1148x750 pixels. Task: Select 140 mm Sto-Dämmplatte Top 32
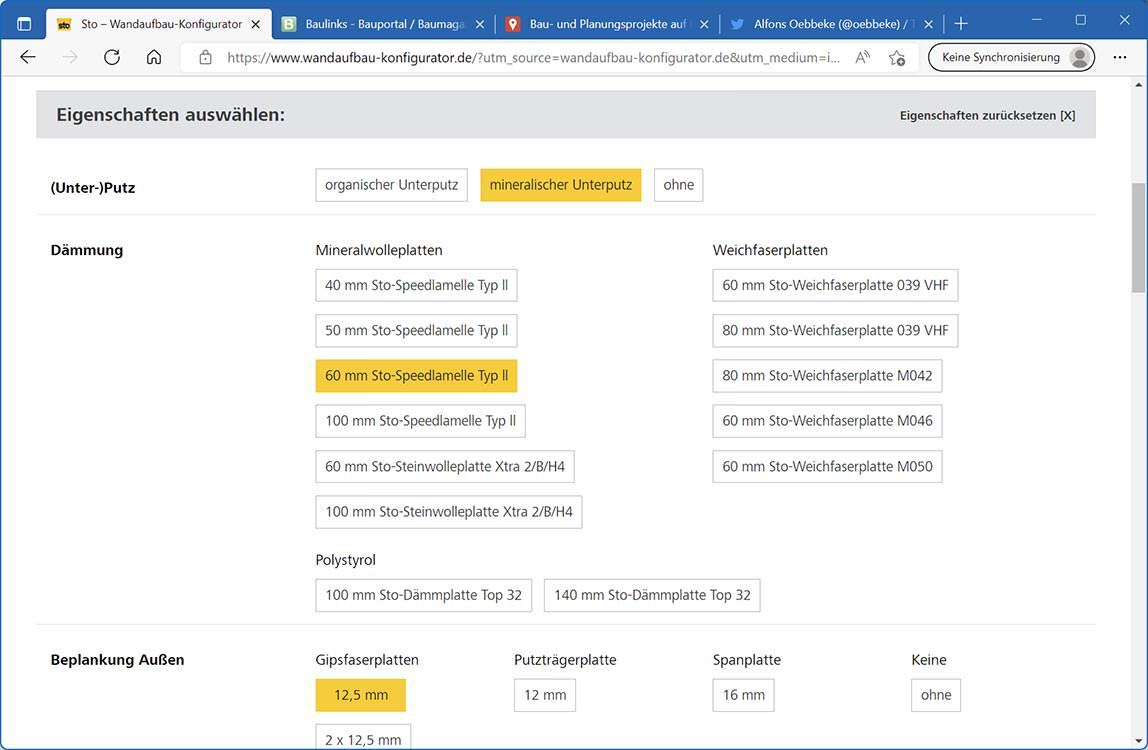(x=652, y=595)
